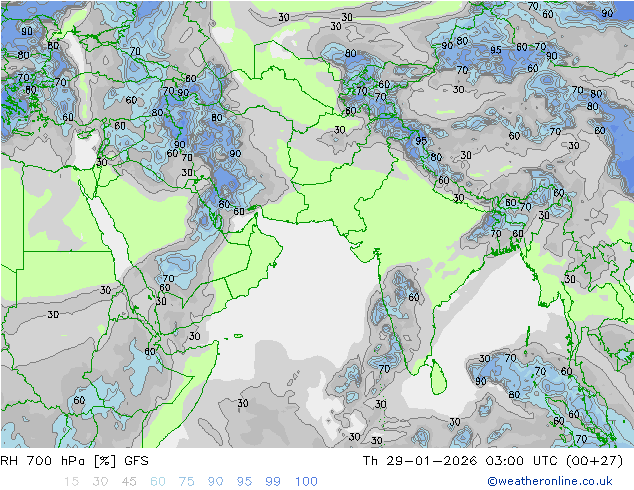Click the 15 value in the color legend

coord(71,482)
